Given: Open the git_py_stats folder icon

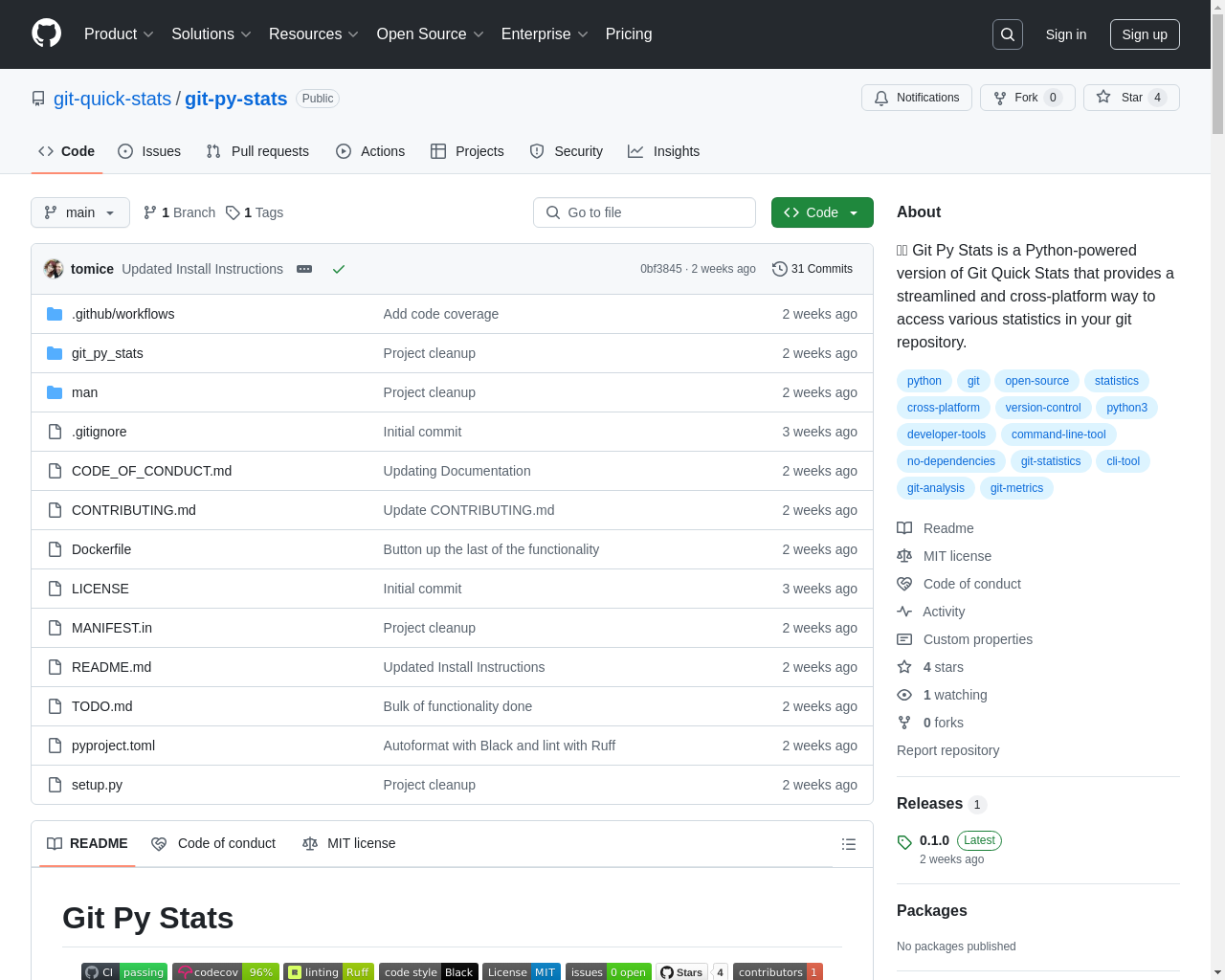Looking at the screenshot, I should tap(55, 353).
